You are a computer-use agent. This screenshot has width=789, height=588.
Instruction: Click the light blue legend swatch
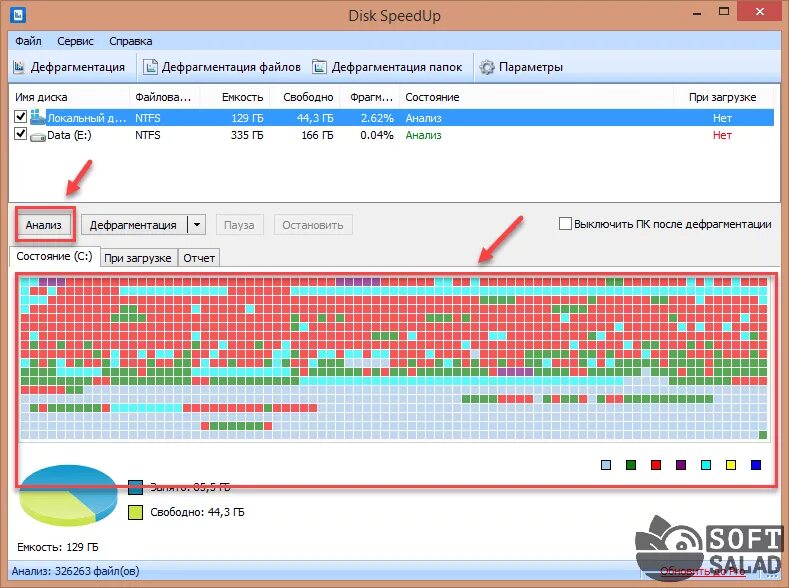point(606,465)
